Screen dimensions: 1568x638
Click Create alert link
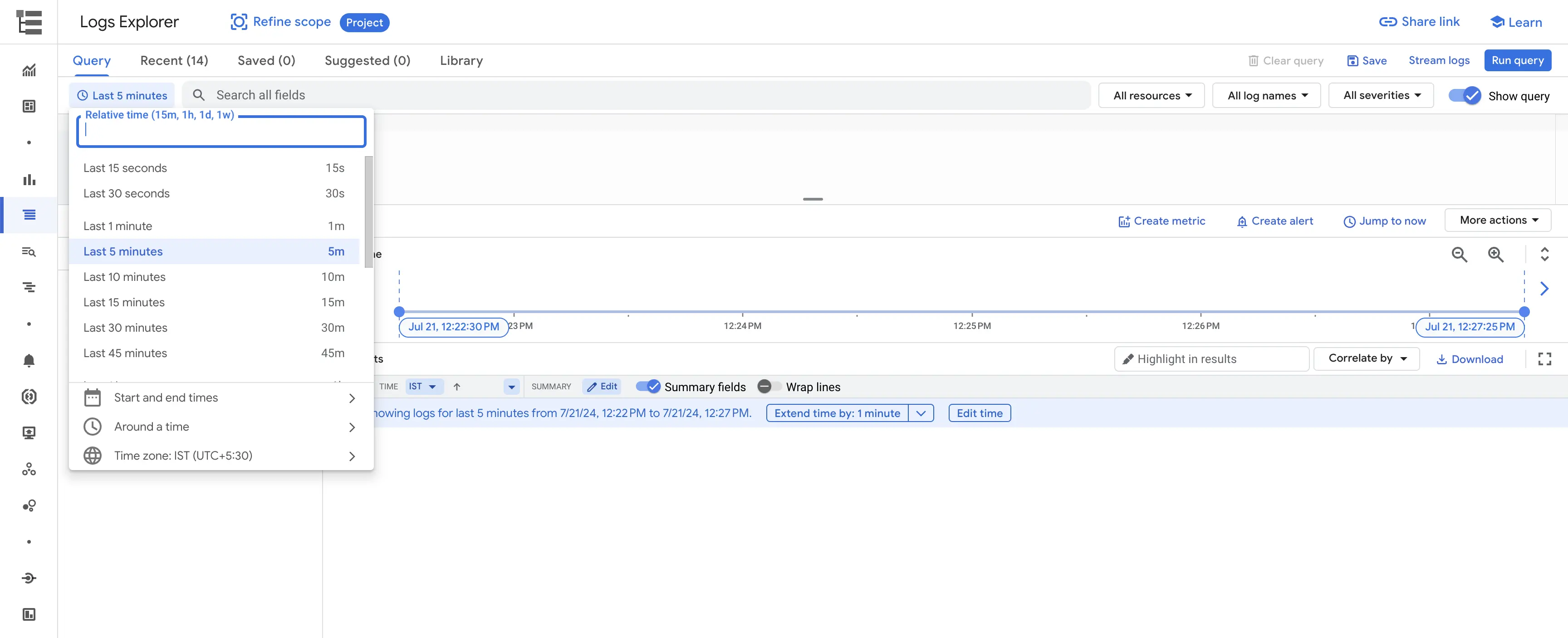pos(1274,221)
